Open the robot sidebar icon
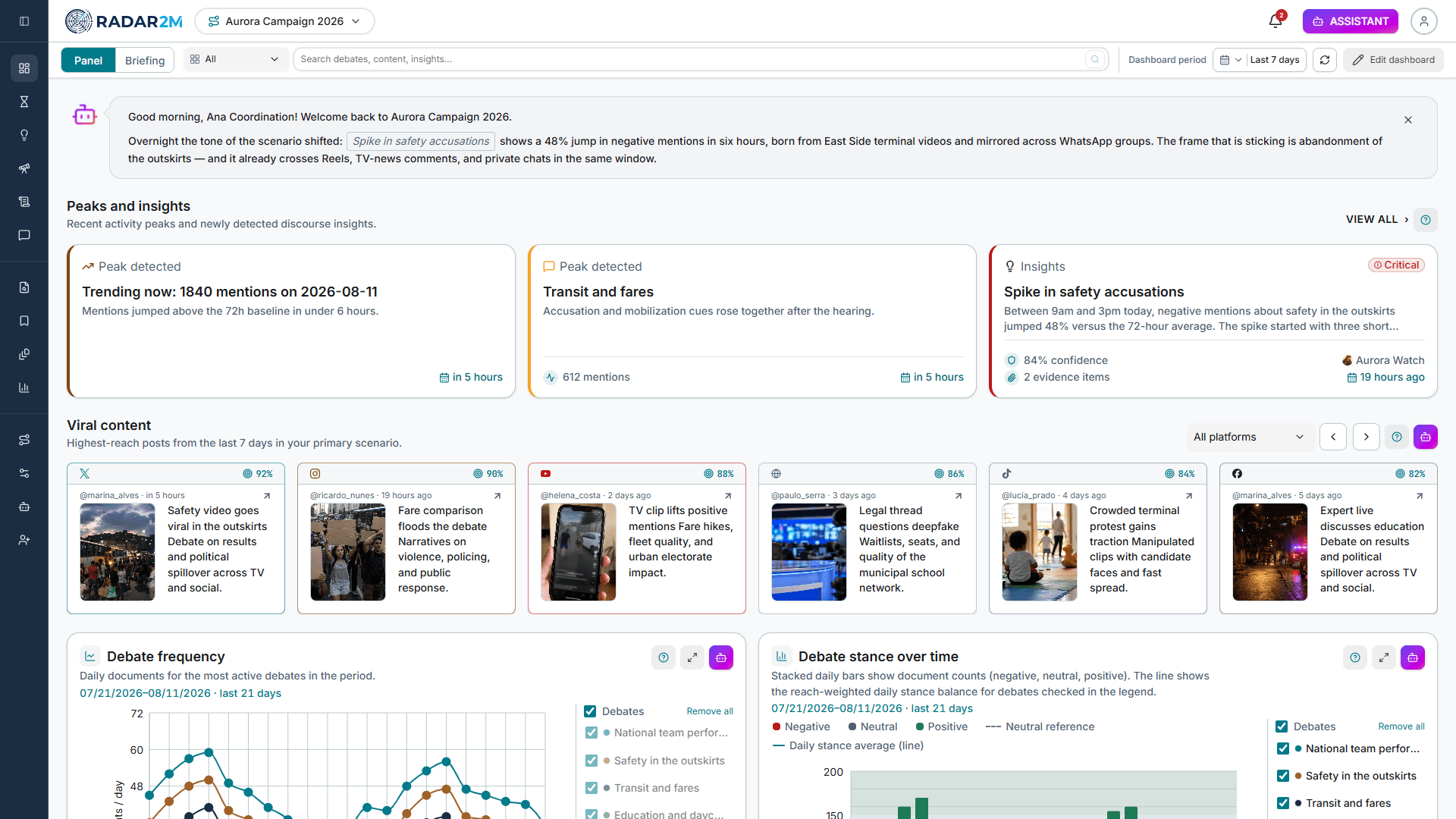1456x819 pixels. (x=24, y=507)
